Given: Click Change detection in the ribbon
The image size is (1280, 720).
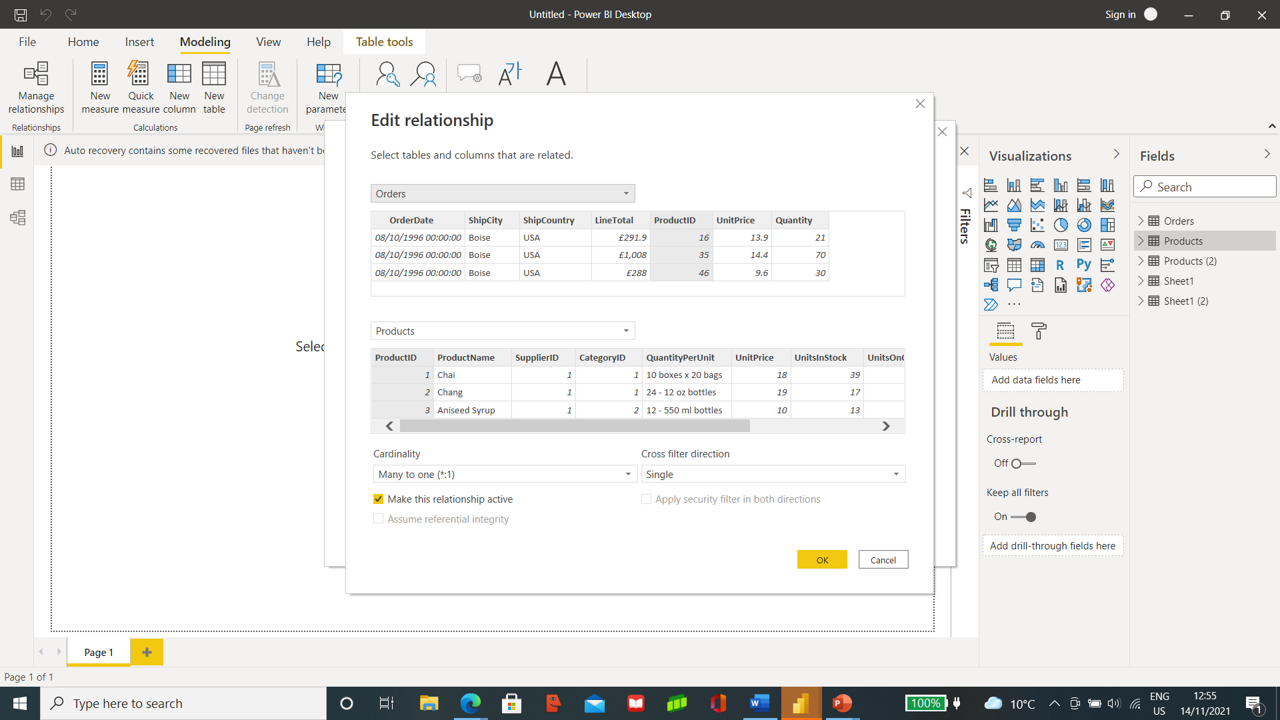Looking at the screenshot, I should 267,88.
